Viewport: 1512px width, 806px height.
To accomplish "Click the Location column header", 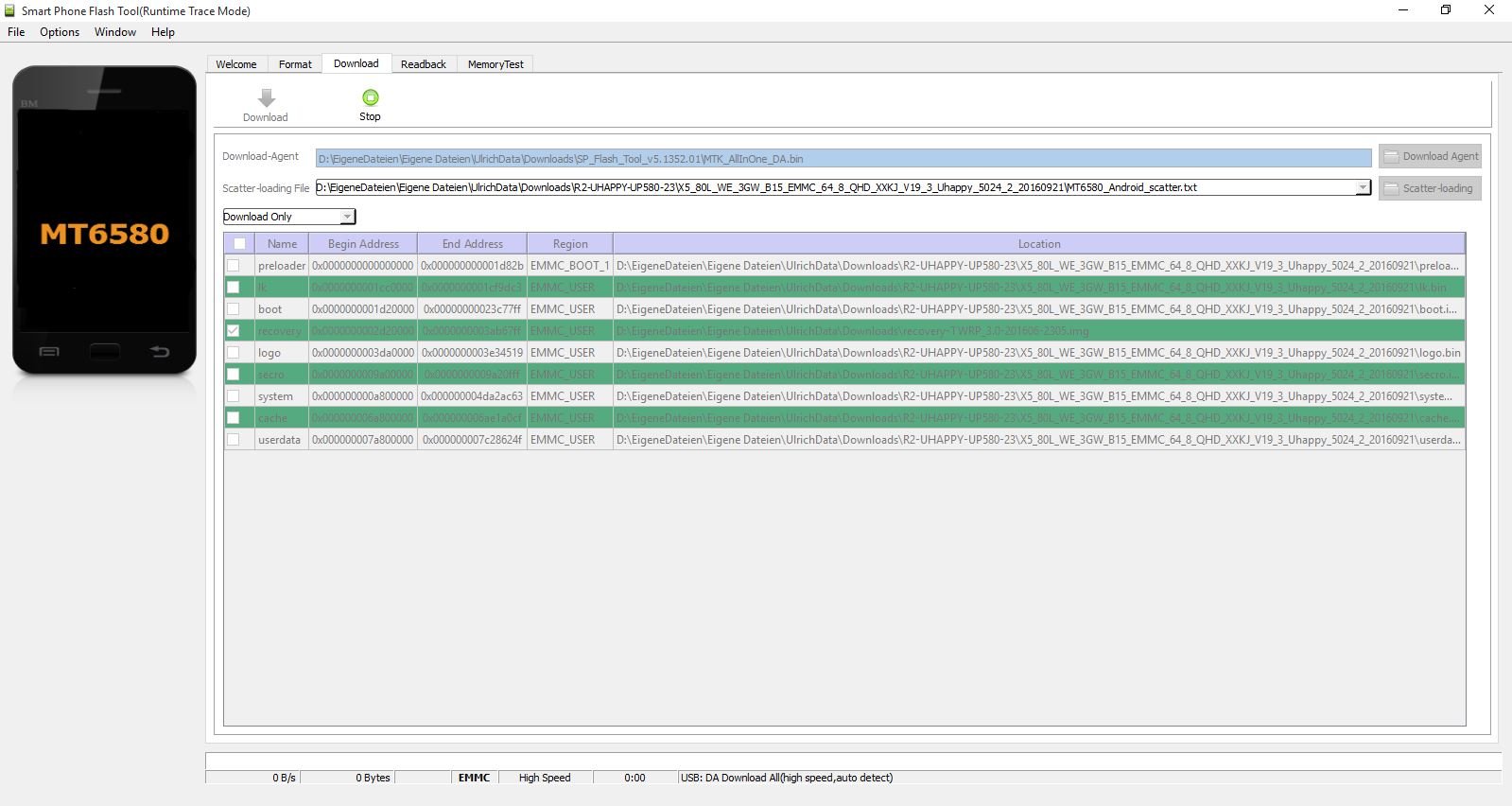I will pos(1039,244).
